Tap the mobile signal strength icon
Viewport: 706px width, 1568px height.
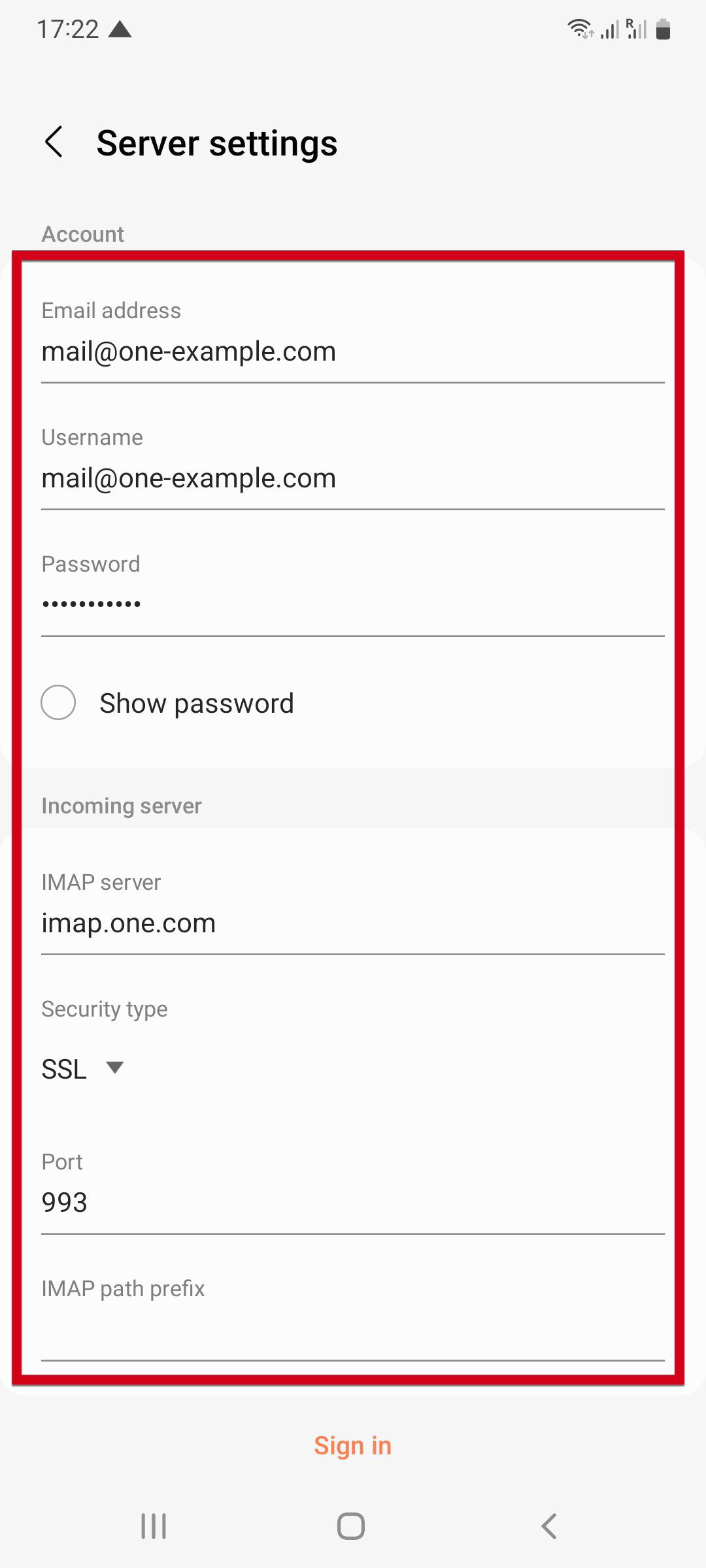[610, 29]
